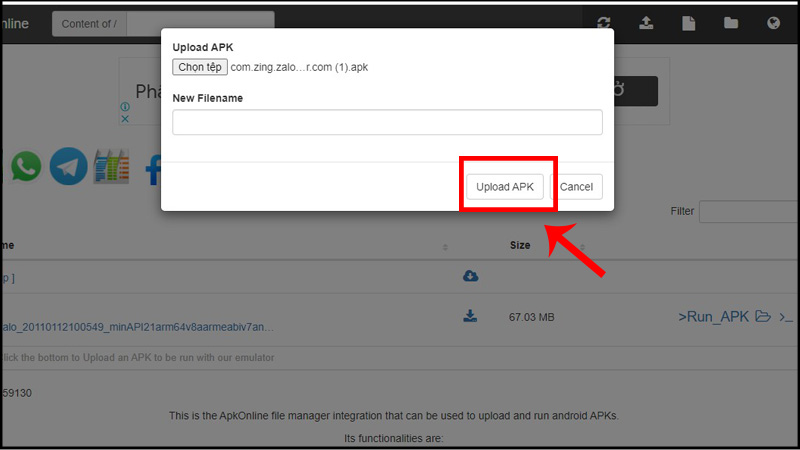Click the globe icon in top toolbar
800x450 pixels.
(x=773, y=23)
